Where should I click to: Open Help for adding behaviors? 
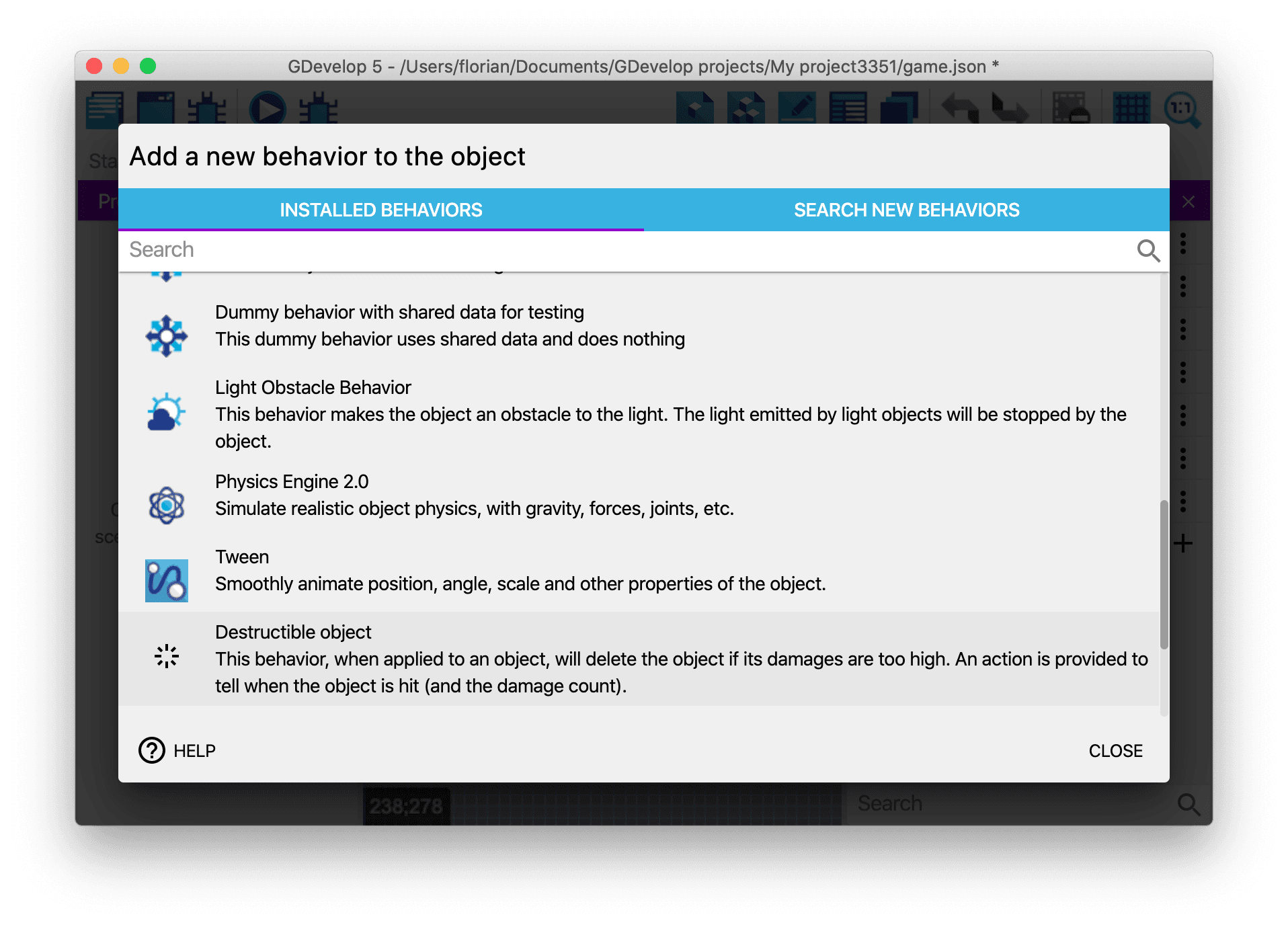coord(177,750)
